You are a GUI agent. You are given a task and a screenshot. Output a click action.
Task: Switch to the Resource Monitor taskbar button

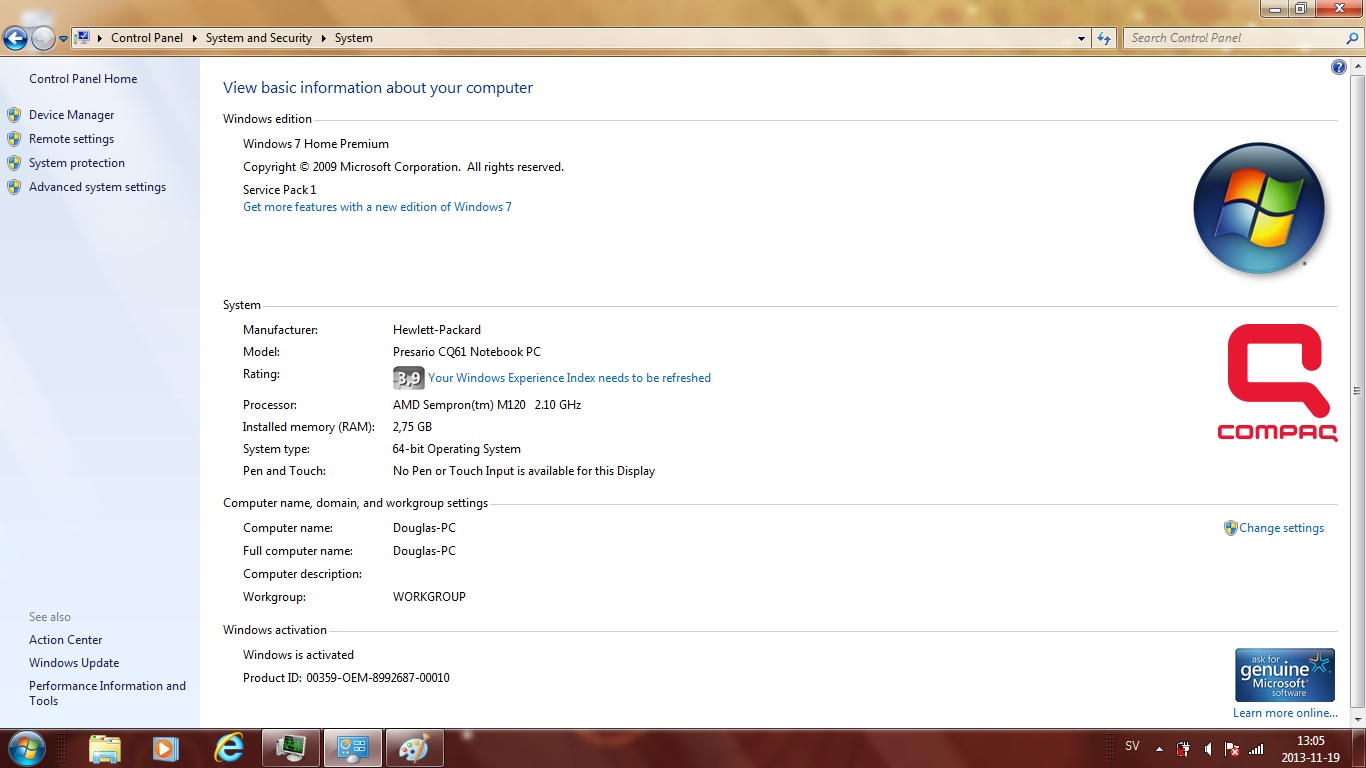pos(291,748)
